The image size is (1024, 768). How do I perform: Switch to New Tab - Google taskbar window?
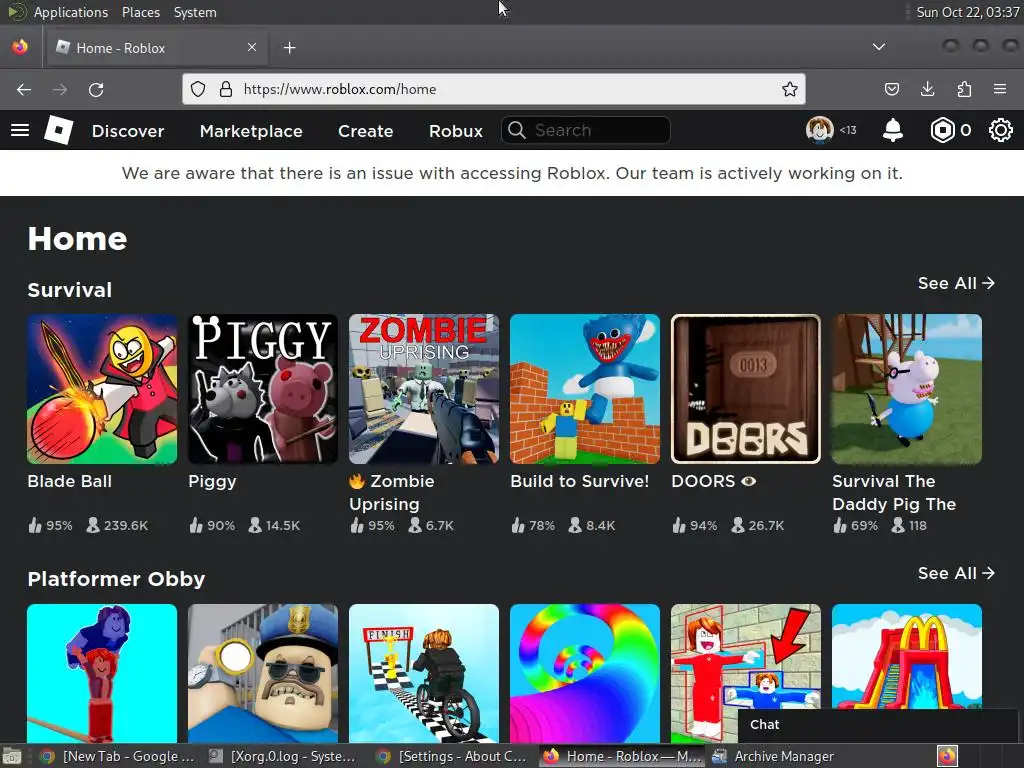(x=117, y=756)
